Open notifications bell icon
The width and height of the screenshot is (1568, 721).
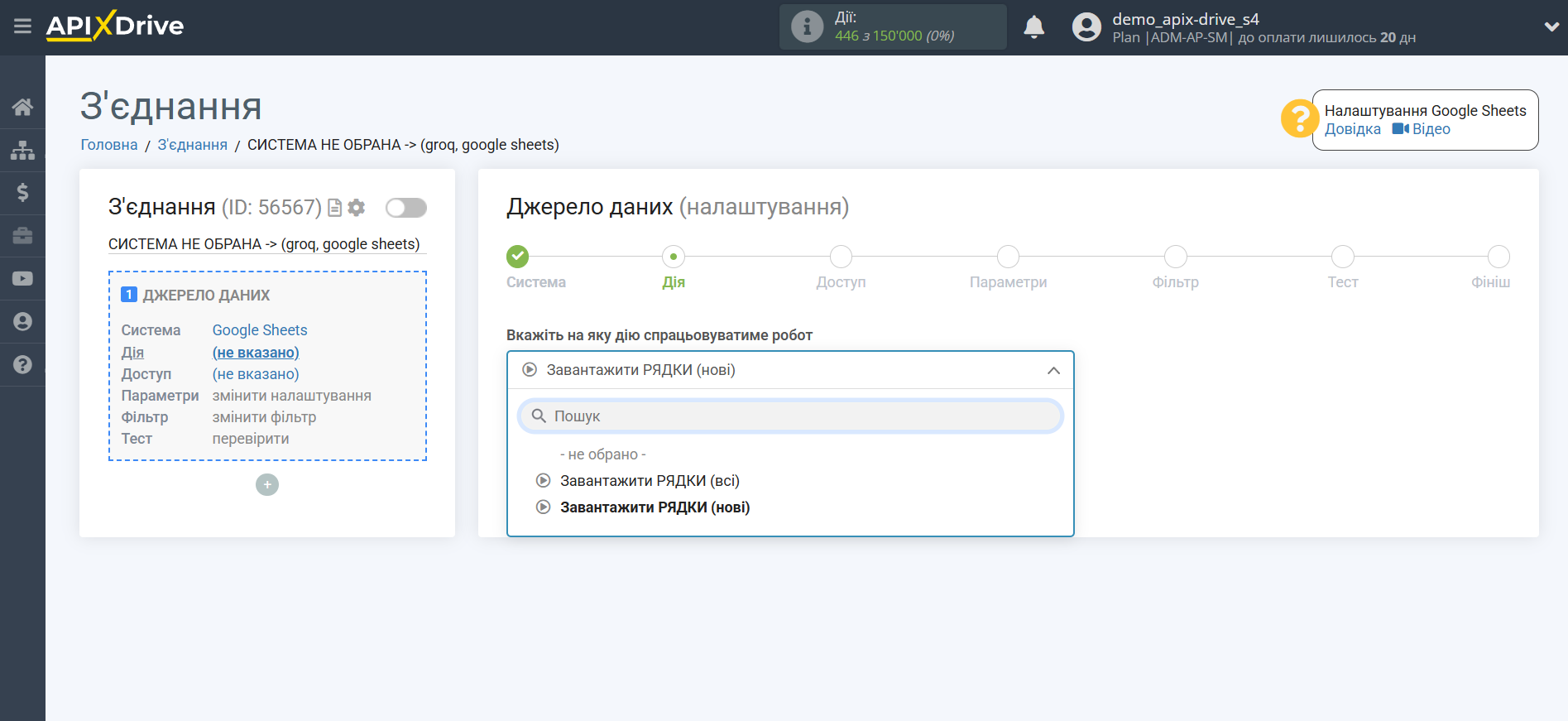click(1033, 27)
